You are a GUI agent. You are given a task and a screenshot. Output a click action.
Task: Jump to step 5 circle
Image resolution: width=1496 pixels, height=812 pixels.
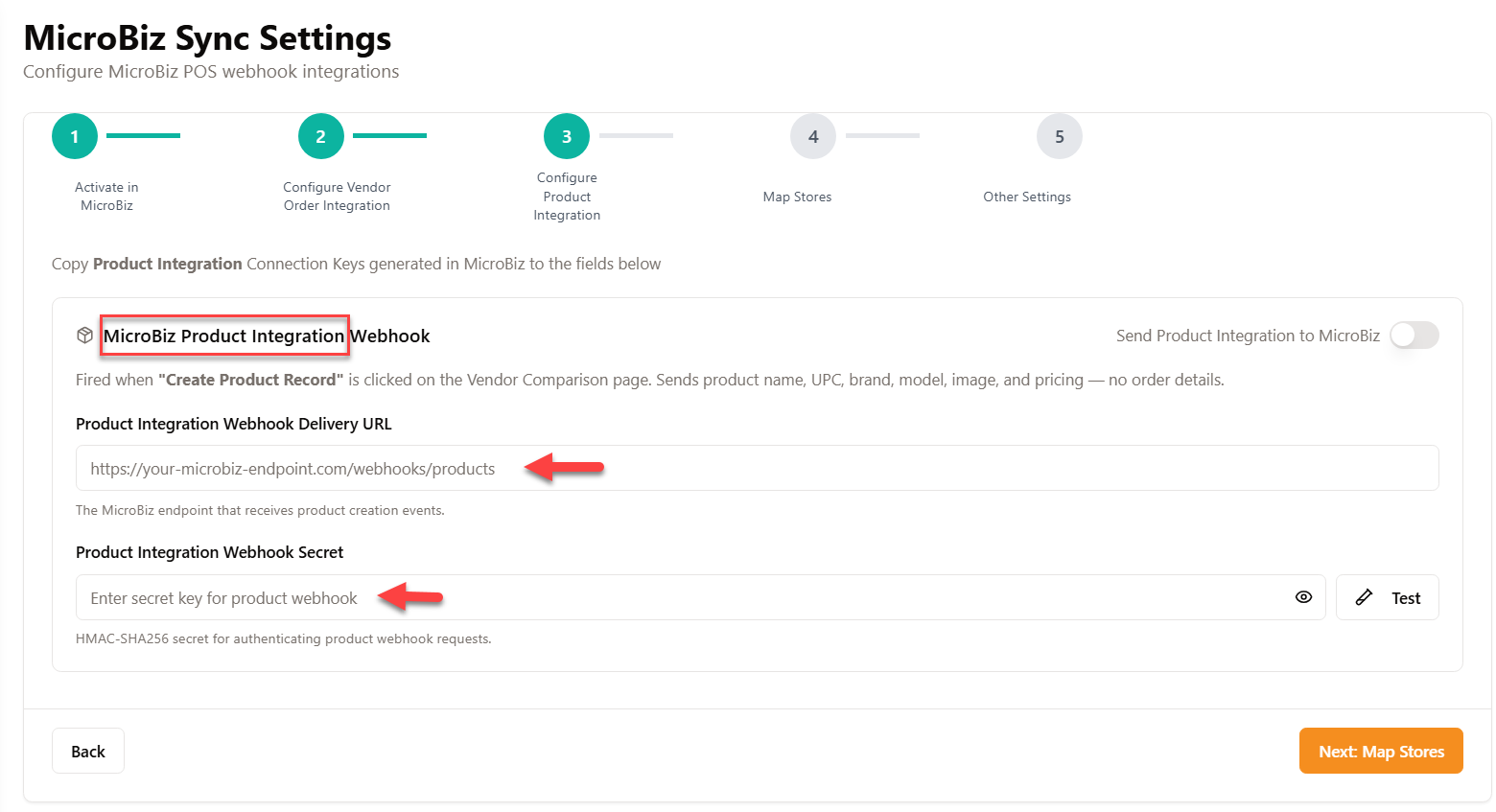tap(1060, 136)
